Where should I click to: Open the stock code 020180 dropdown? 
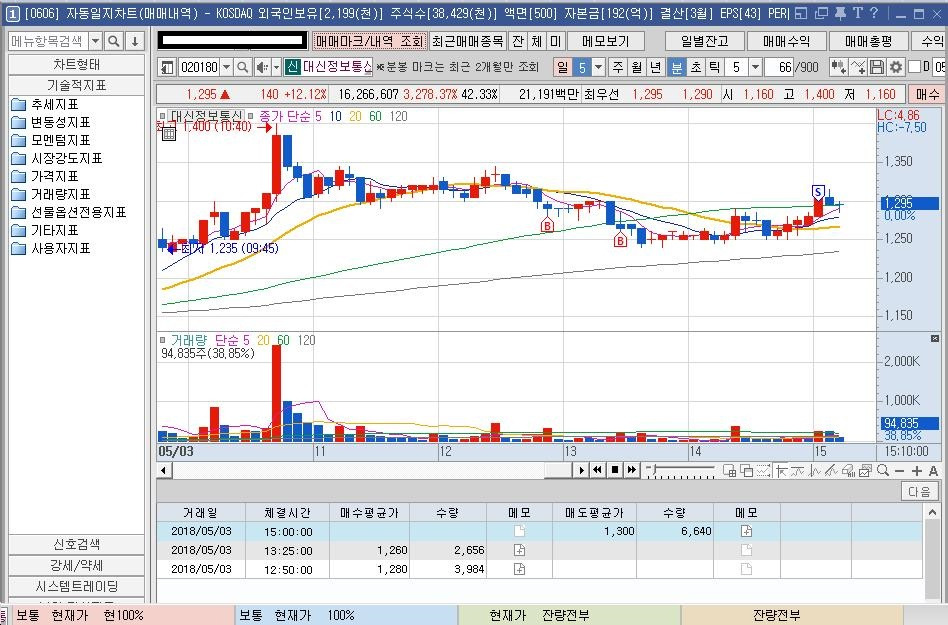[x=226, y=66]
